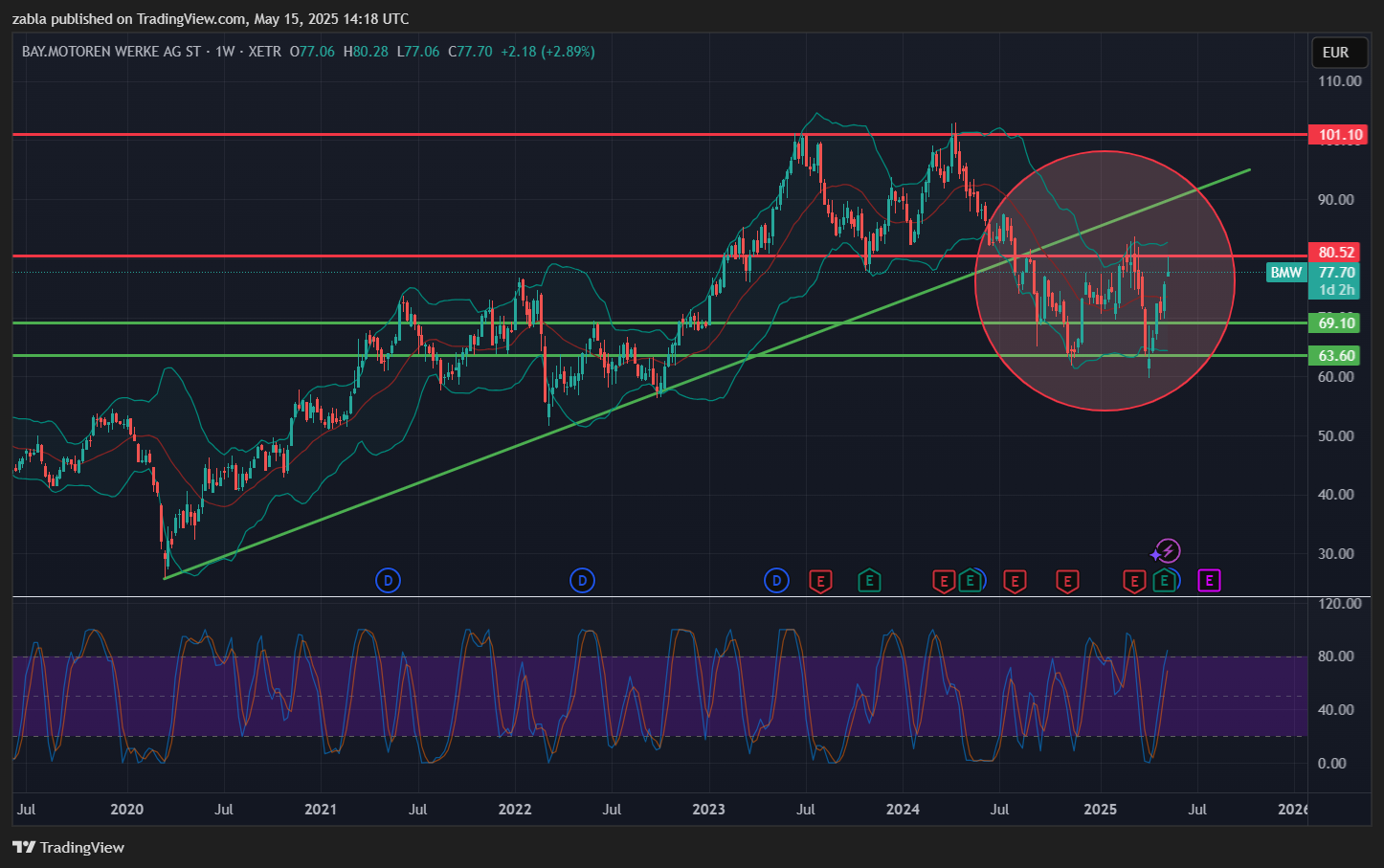Click the +2.18 (+2.89%) change value
The width and height of the screenshot is (1384, 868).
pyautogui.click(x=547, y=52)
